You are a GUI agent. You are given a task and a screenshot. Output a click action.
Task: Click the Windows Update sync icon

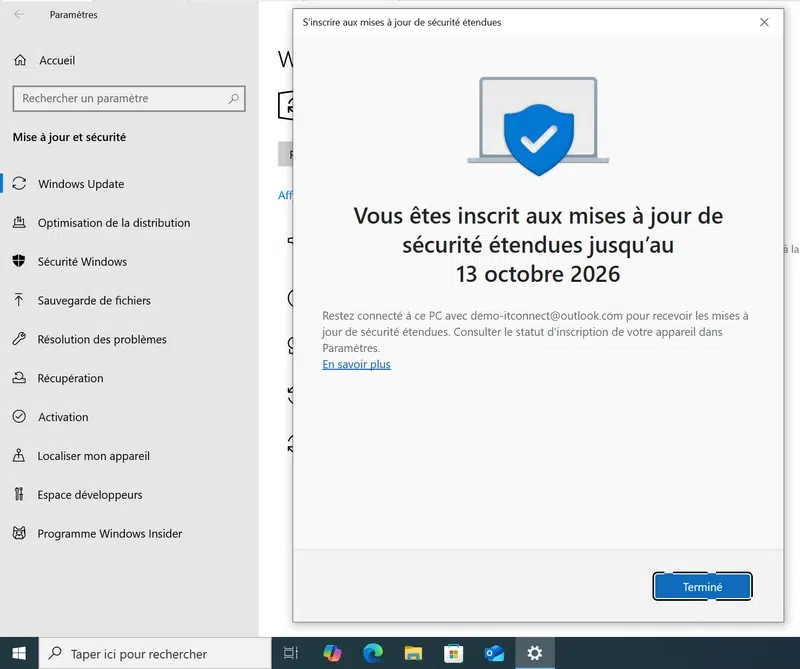coord(19,184)
